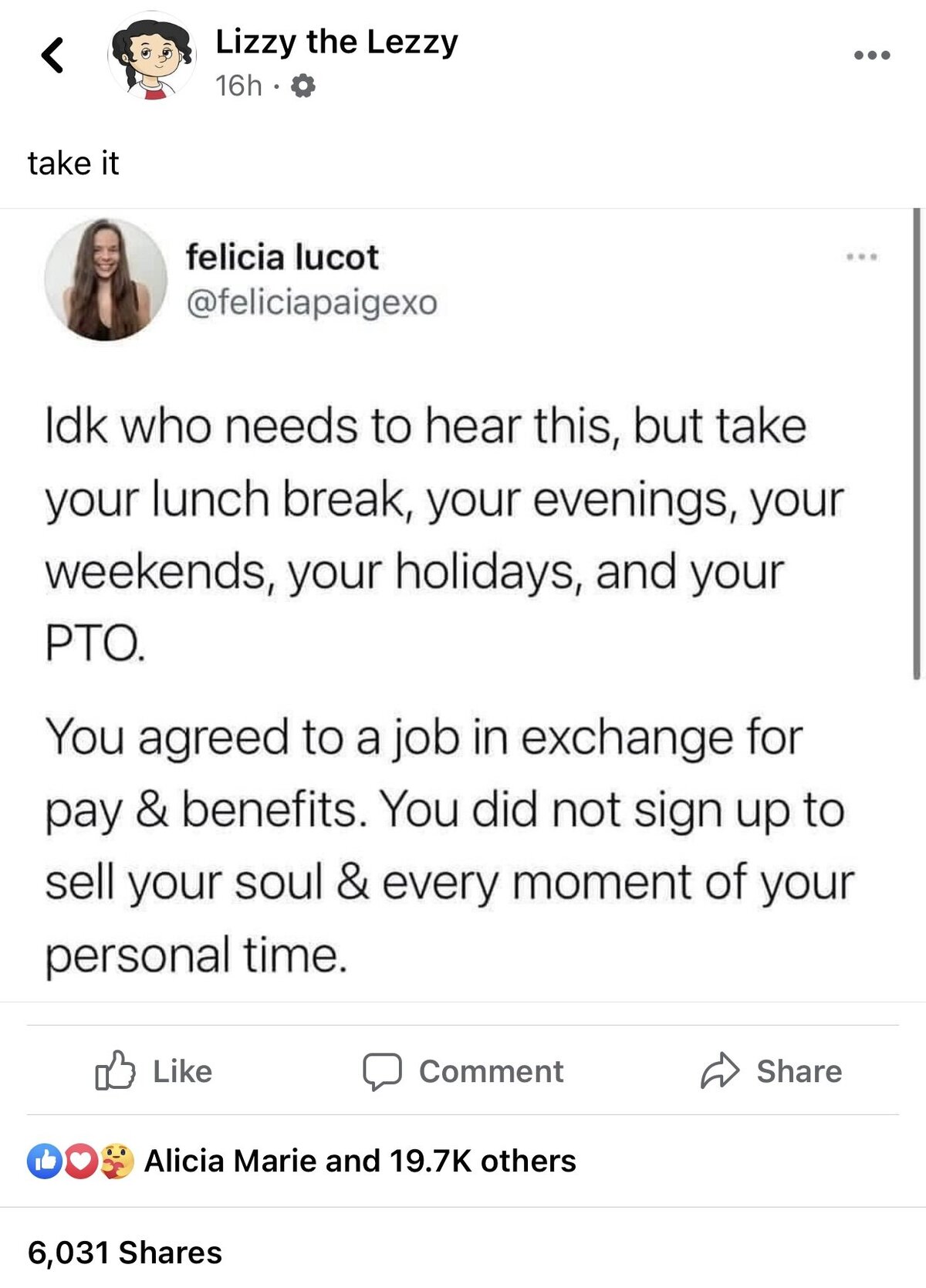Click the Comment button label
This screenshot has width=926, height=1288.
[492, 1071]
